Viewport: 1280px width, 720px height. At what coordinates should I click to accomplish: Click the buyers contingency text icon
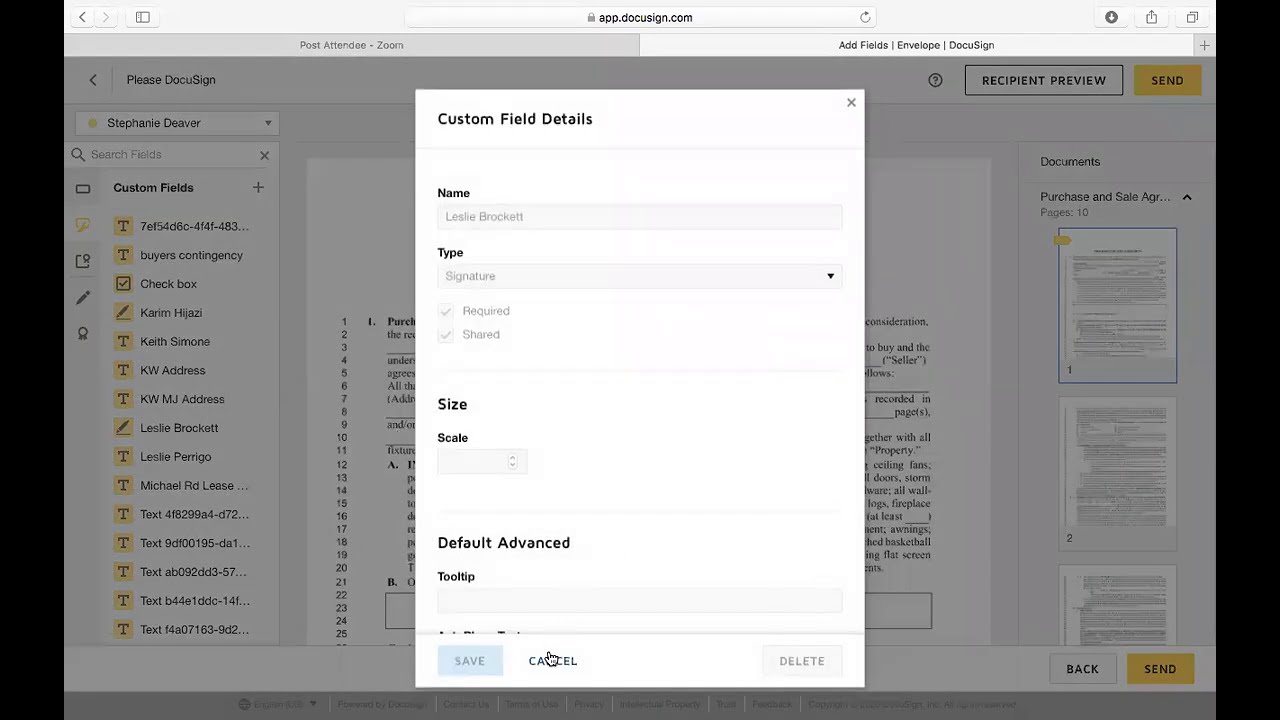tap(123, 255)
